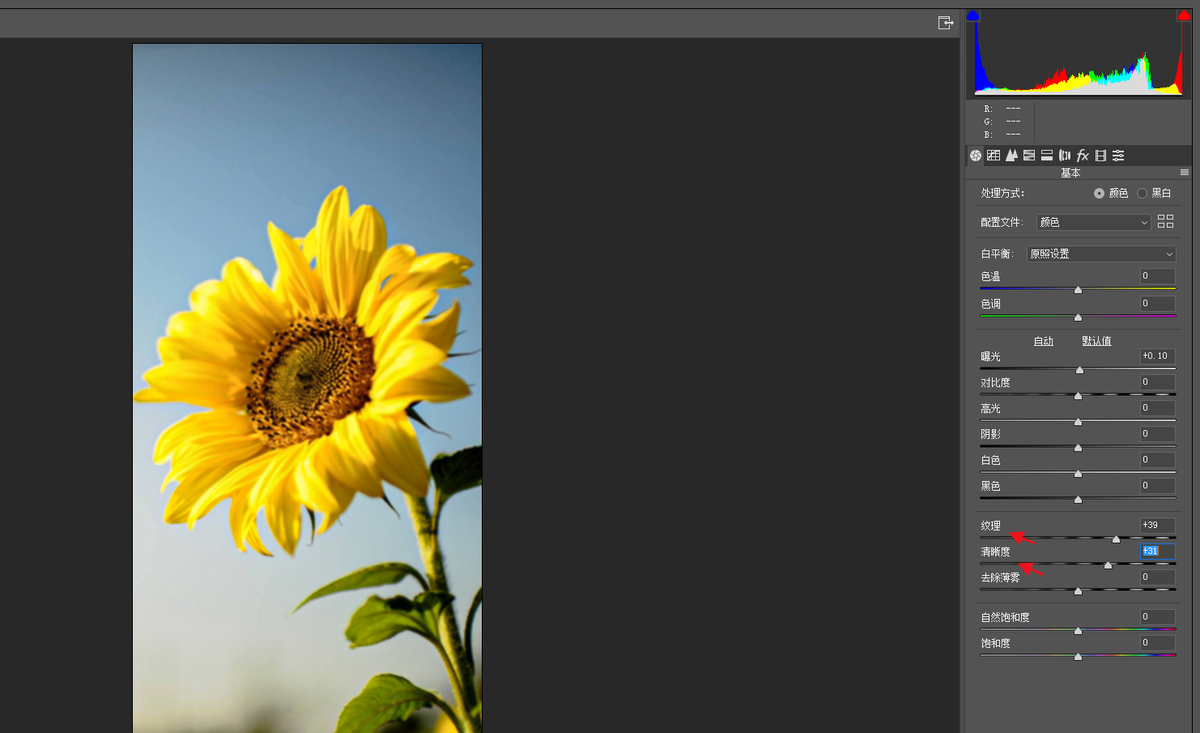This screenshot has height=733, width=1200.
Task: Open the Presets panel sliders icon
Action: coord(1118,155)
